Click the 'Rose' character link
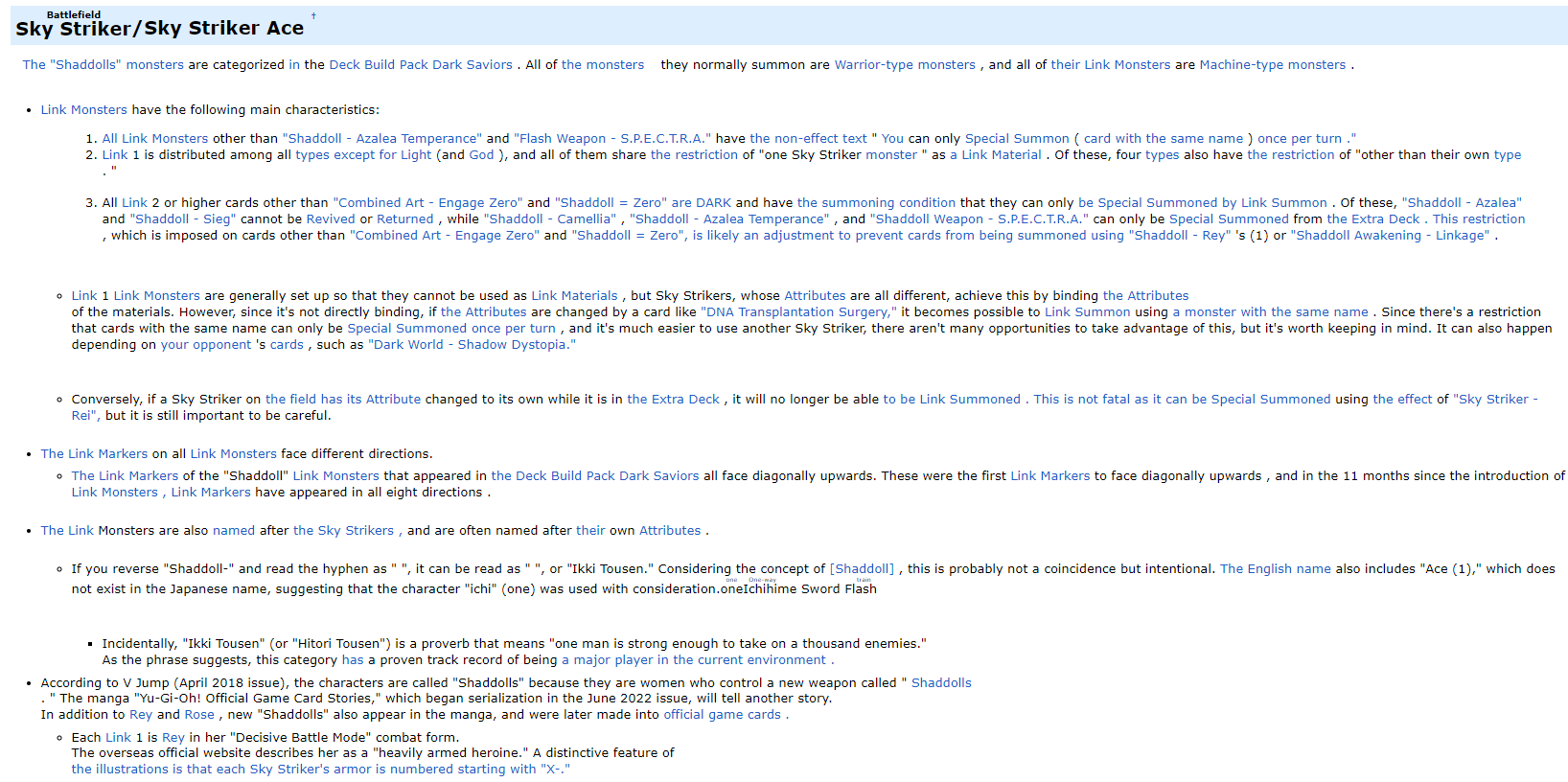 pyautogui.click(x=199, y=715)
